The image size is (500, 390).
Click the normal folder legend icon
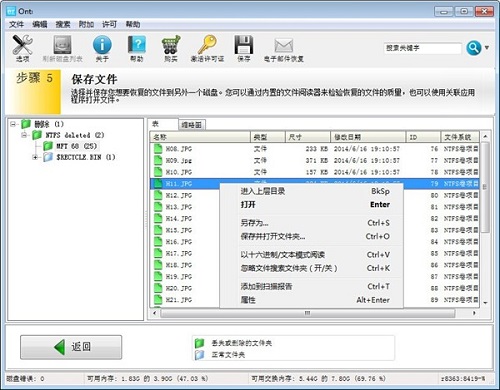point(199,355)
